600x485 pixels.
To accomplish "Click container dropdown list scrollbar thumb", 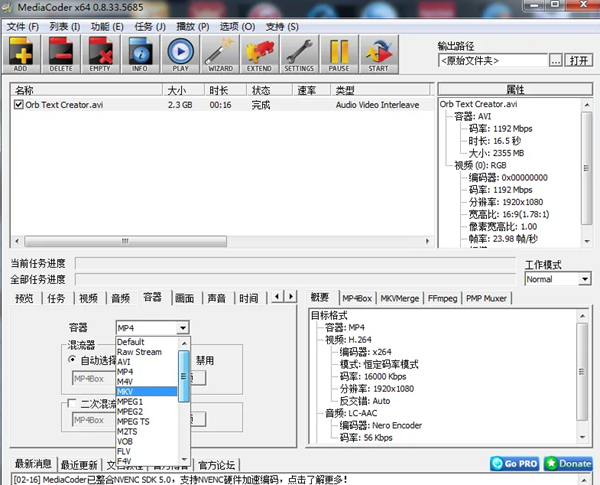I will tap(184, 377).
